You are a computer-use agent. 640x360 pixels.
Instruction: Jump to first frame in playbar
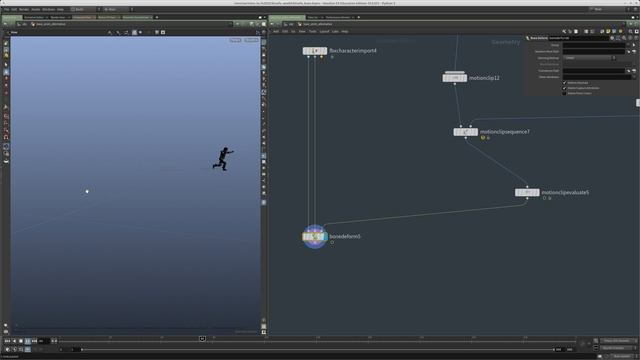click(7, 341)
